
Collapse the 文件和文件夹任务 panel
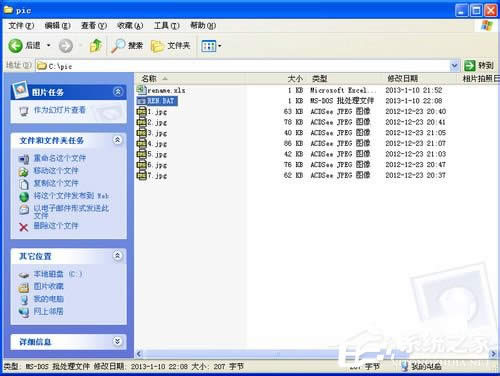117,140
